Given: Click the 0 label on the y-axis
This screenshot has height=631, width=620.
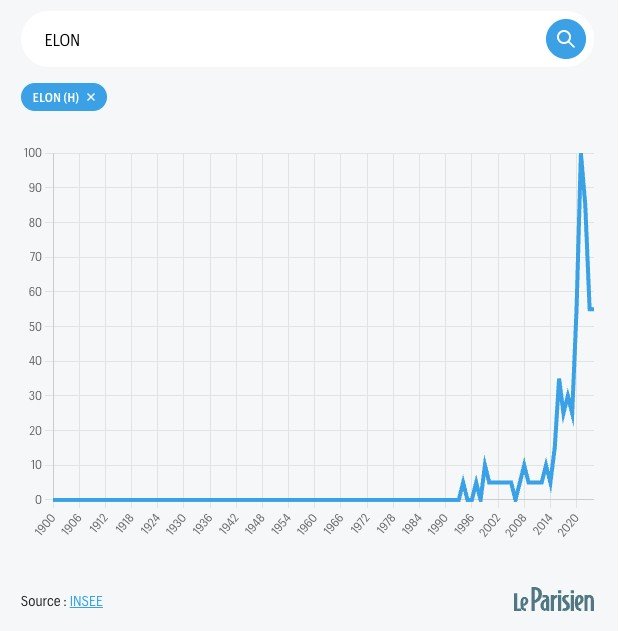Looking at the screenshot, I should pyautogui.click(x=38, y=499).
